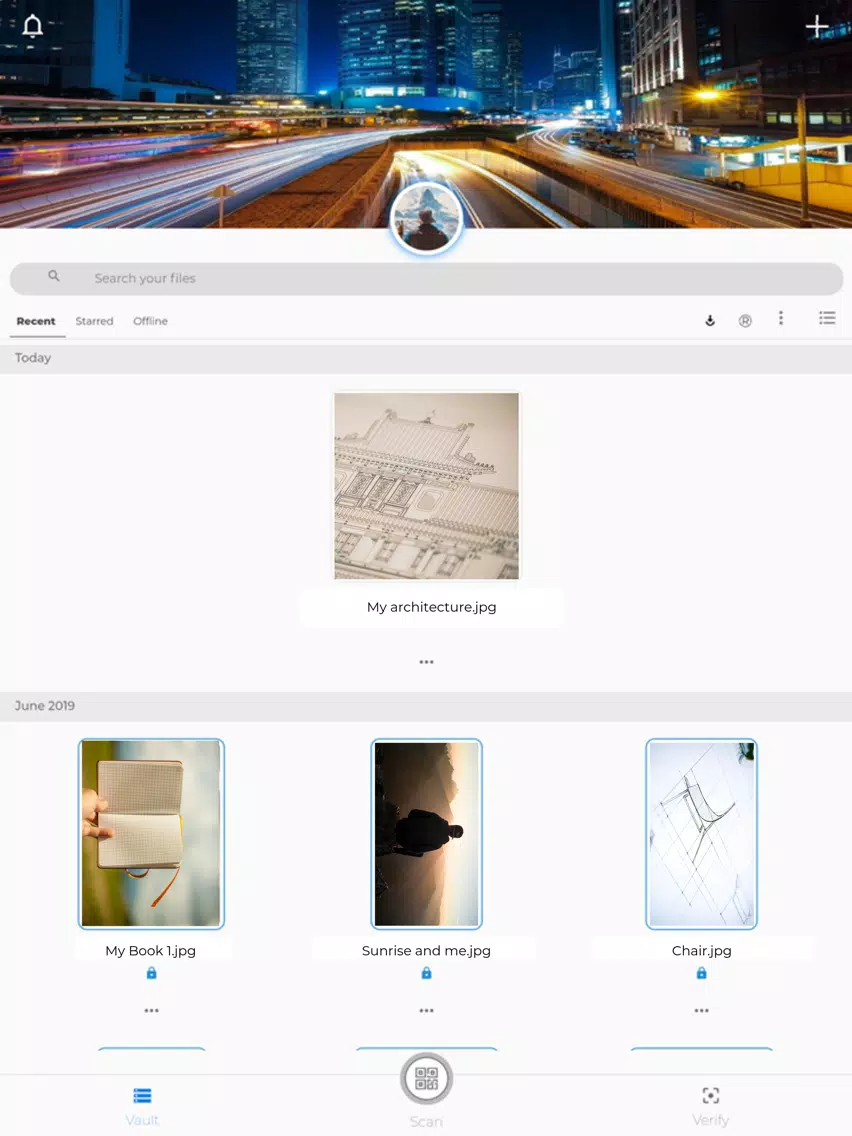Open My architecture.jpg thumbnail

(426, 485)
